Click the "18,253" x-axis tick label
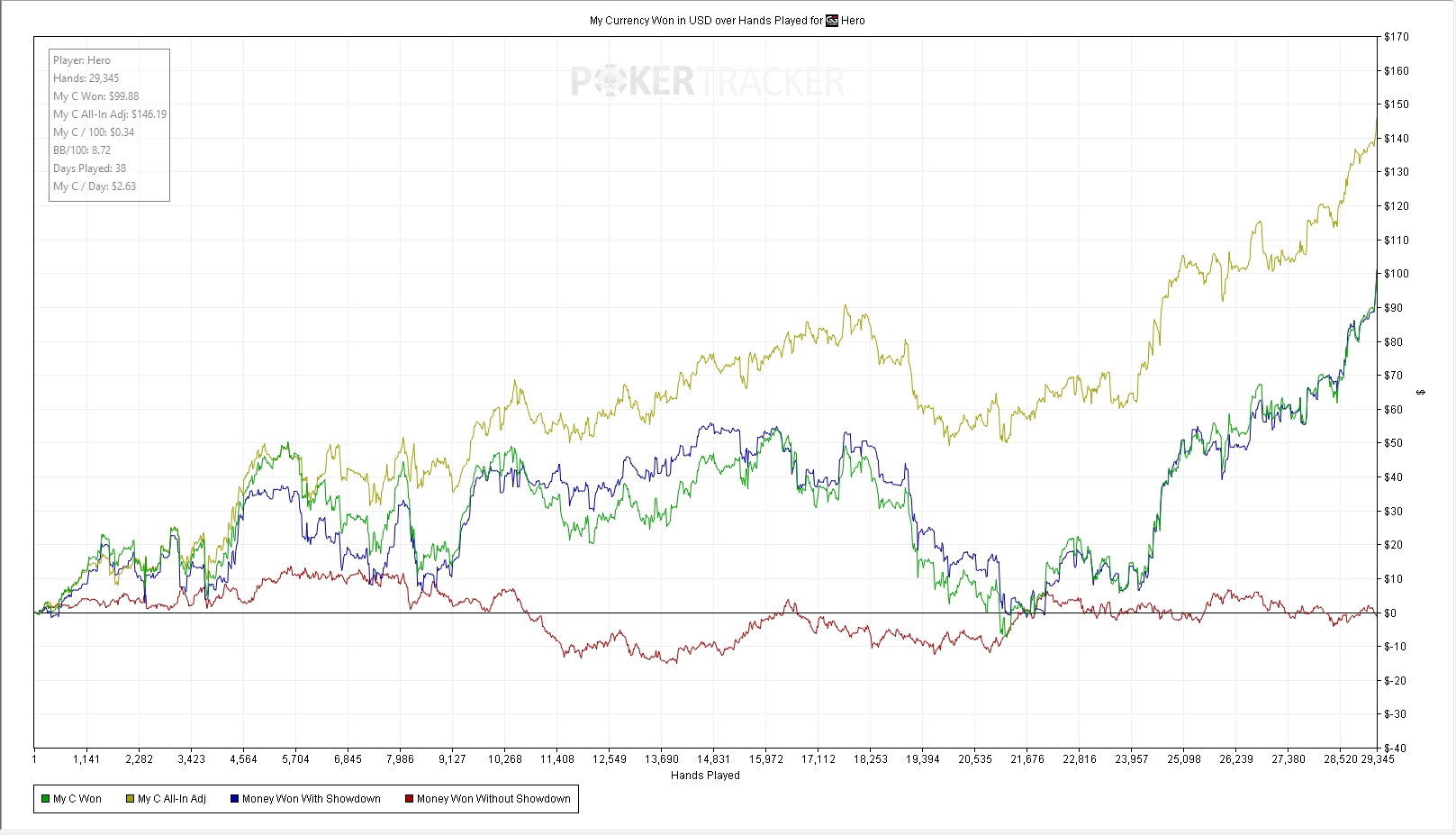 pos(871,759)
